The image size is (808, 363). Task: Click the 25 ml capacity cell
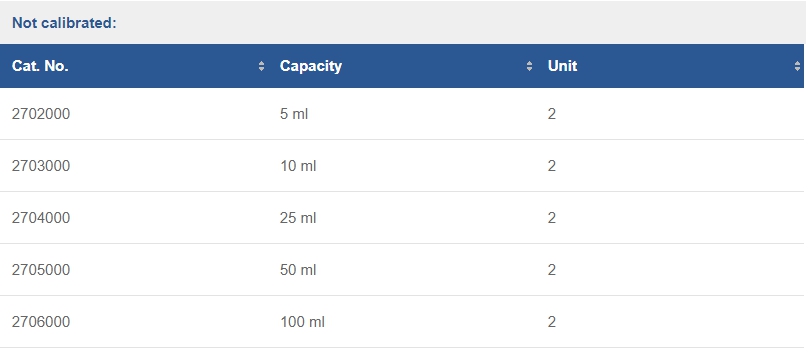point(298,218)
